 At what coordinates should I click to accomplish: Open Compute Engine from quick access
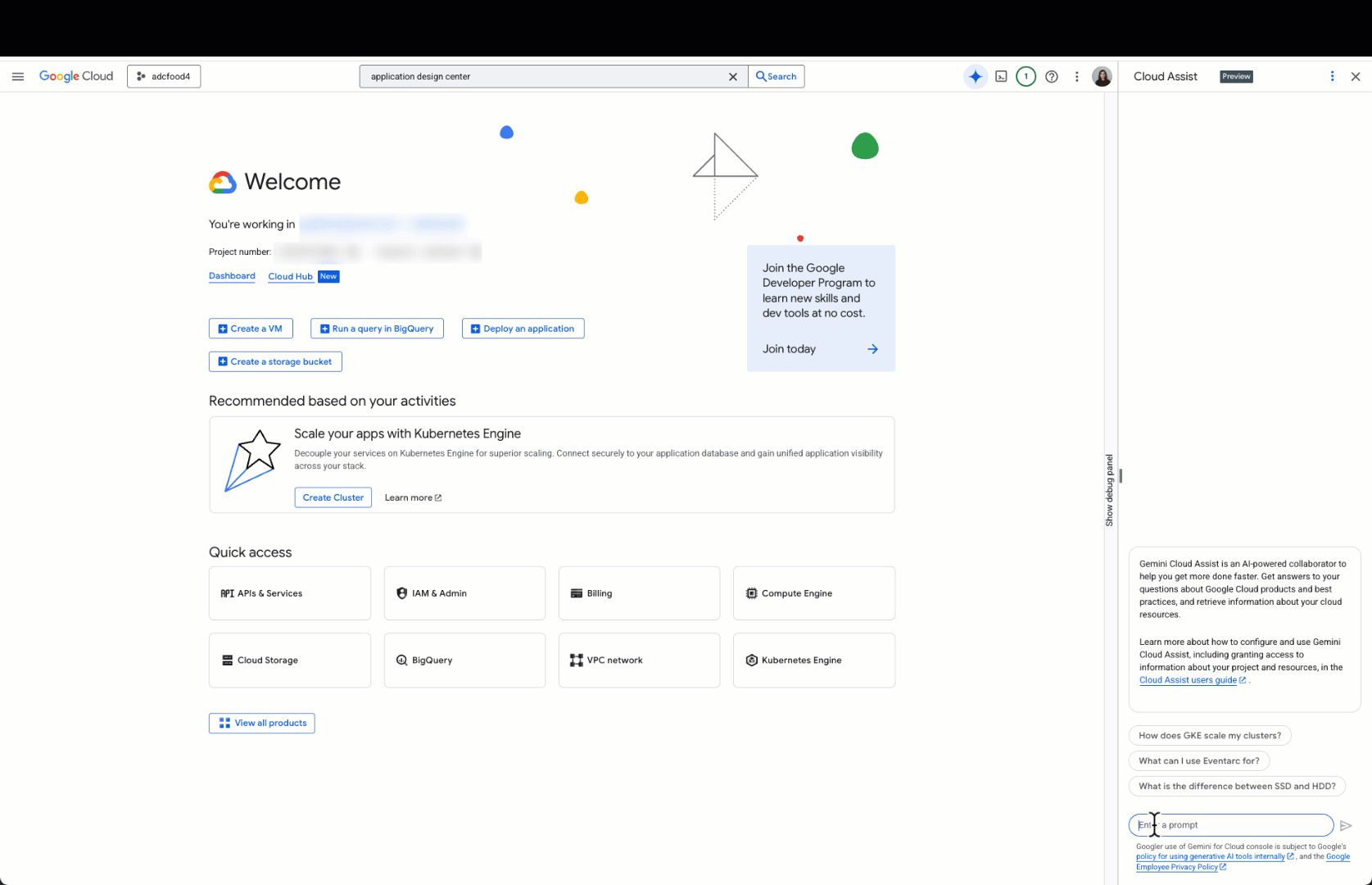(x=813, y=592)
